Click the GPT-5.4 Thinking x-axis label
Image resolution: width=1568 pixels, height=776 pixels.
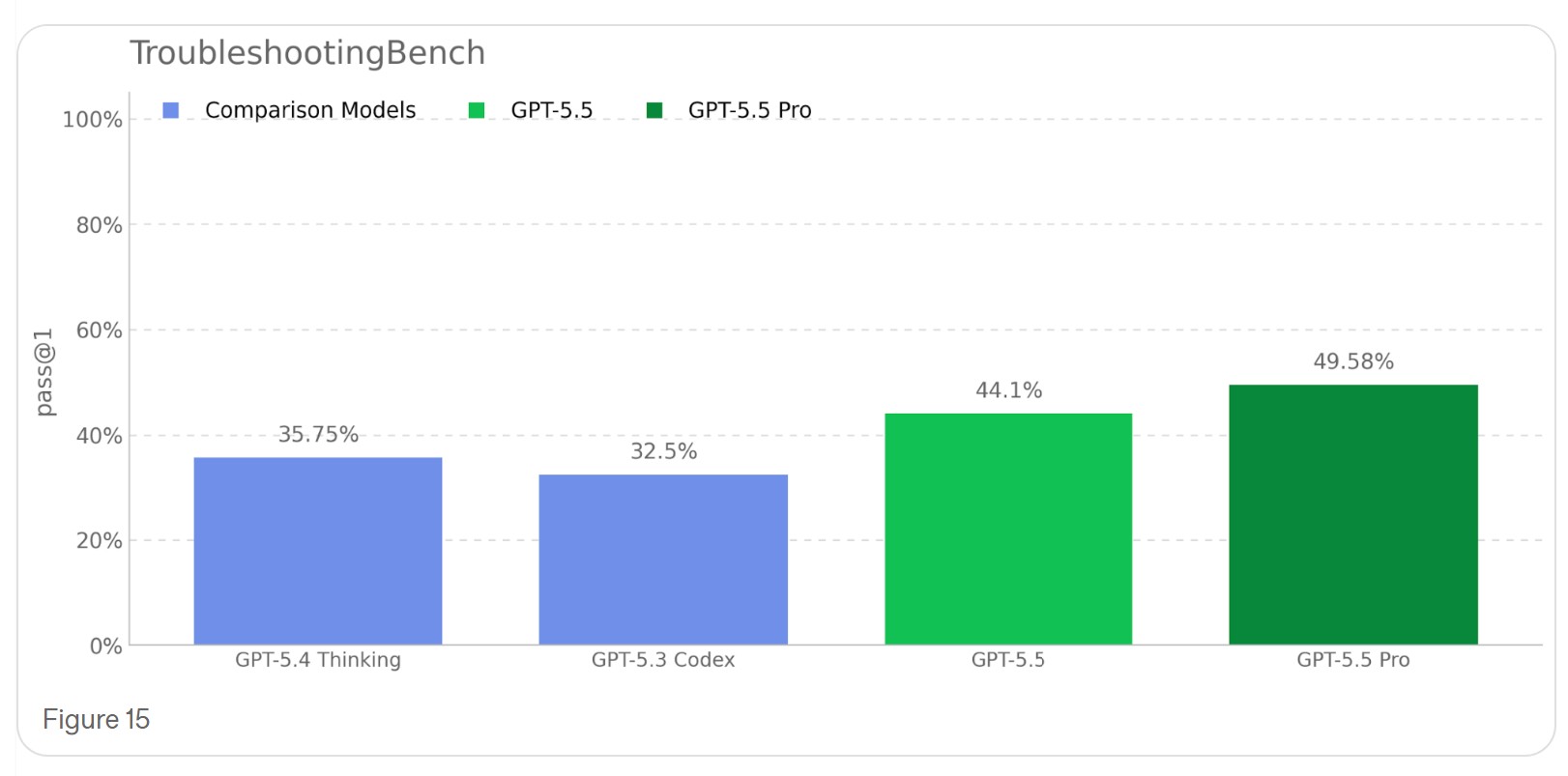(x=318, y=660)
